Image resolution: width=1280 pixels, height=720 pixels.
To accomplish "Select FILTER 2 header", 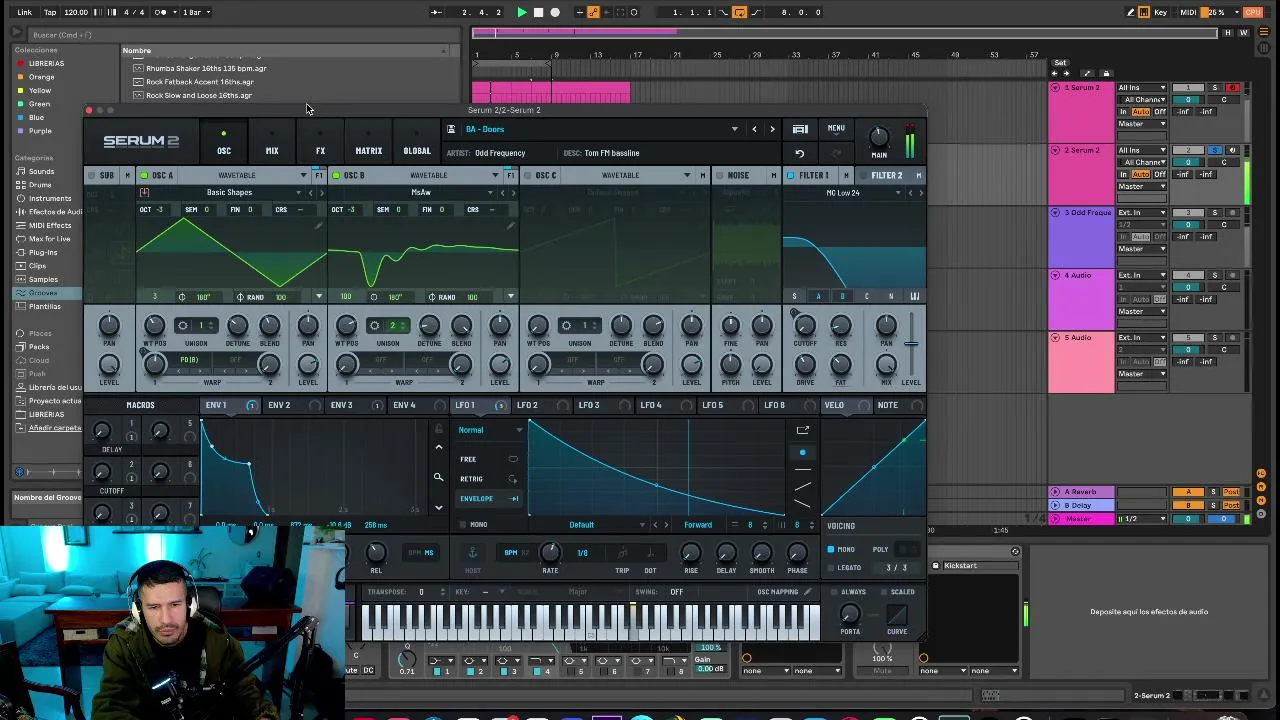I will point(886,175).
